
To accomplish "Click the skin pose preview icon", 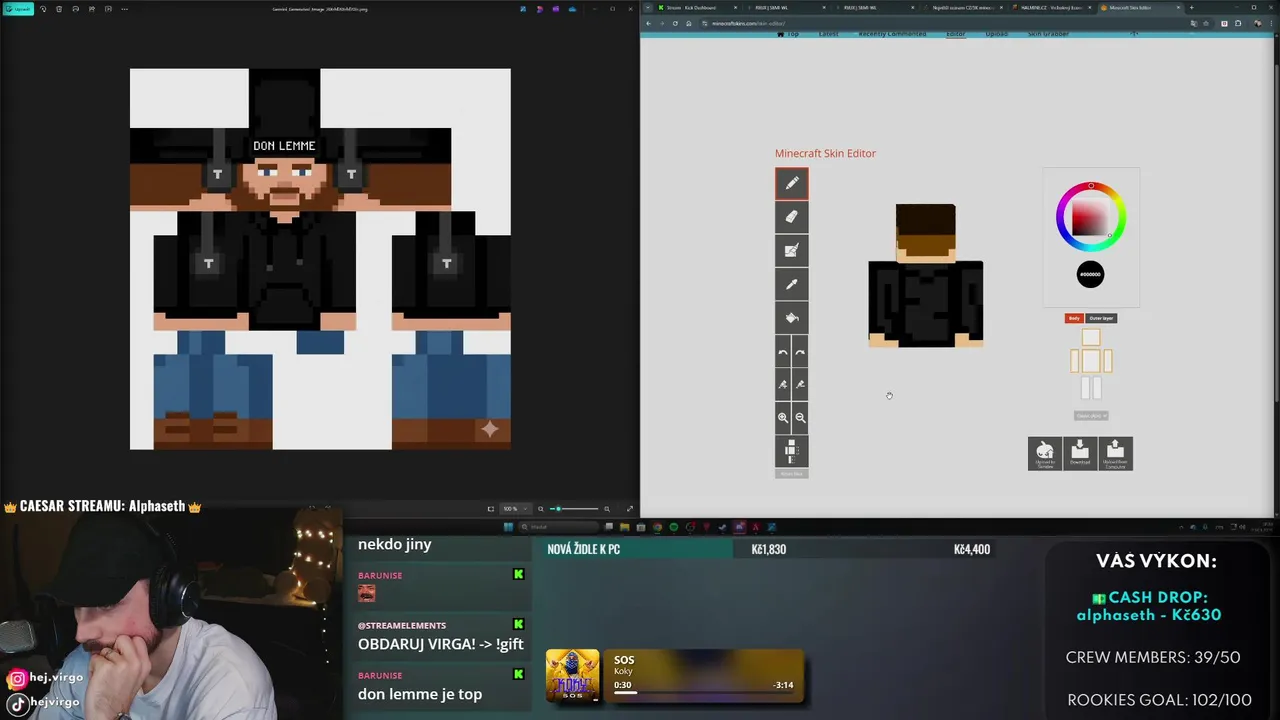I will 791,451.
